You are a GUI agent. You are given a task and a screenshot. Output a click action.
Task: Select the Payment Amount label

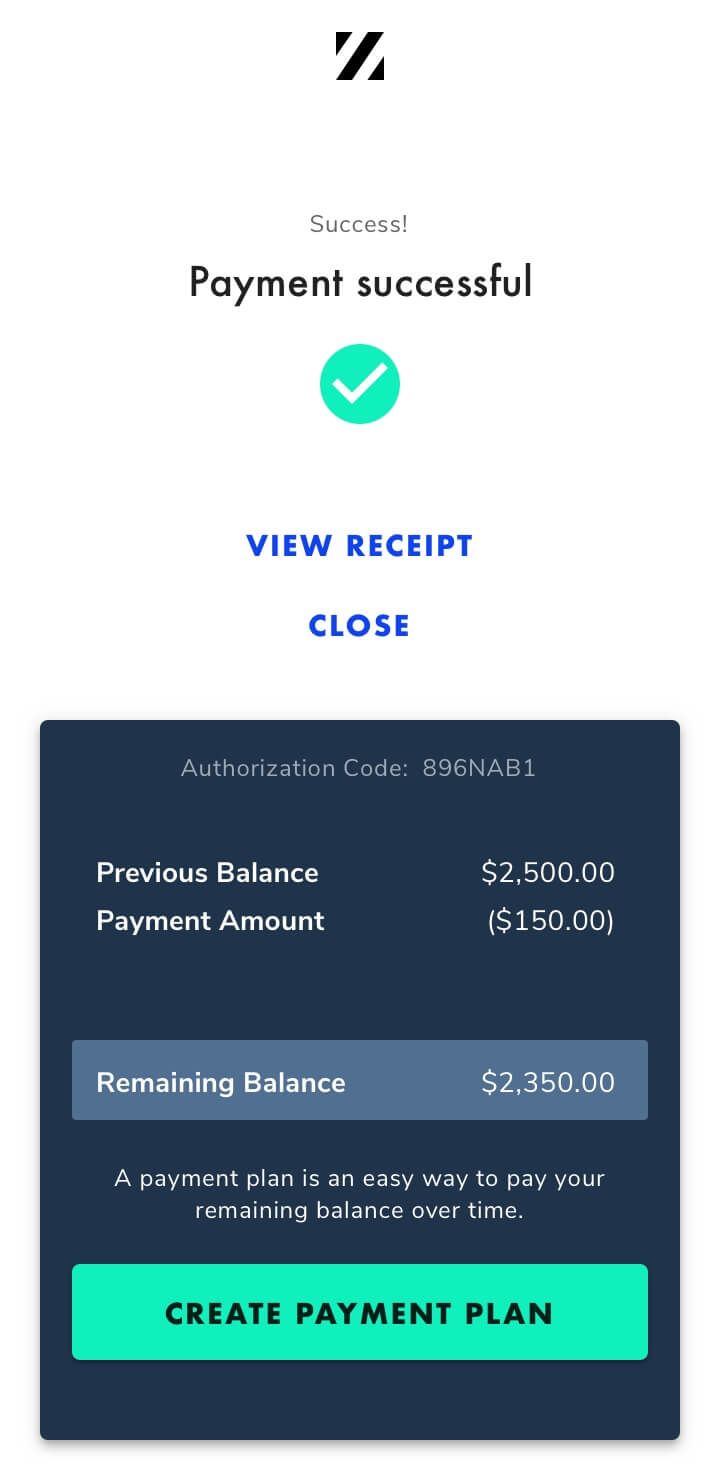pos(210,921)
